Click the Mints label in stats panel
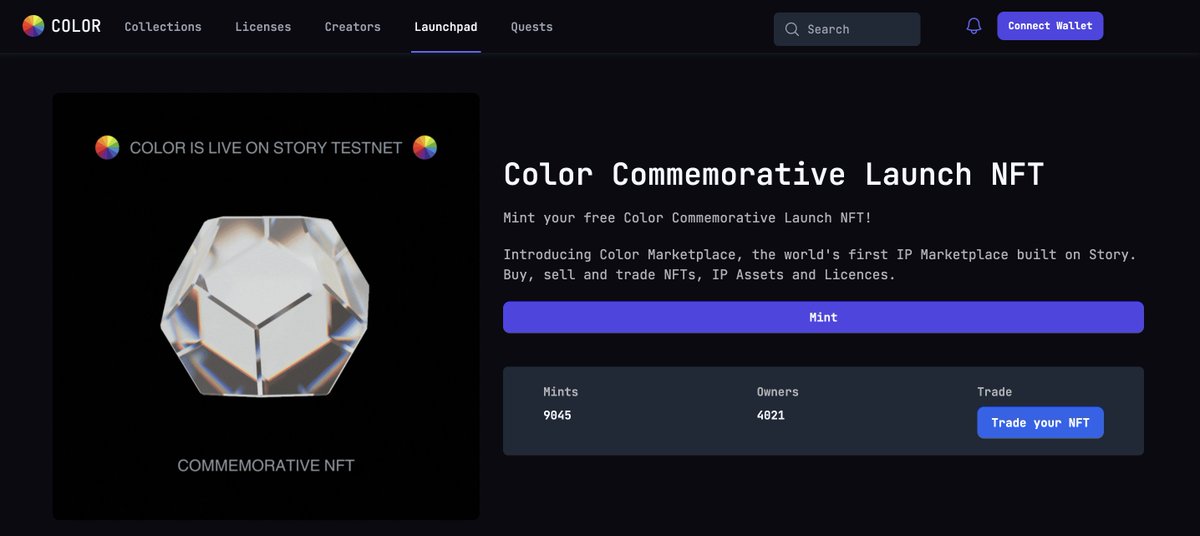 tap(561, 392)
